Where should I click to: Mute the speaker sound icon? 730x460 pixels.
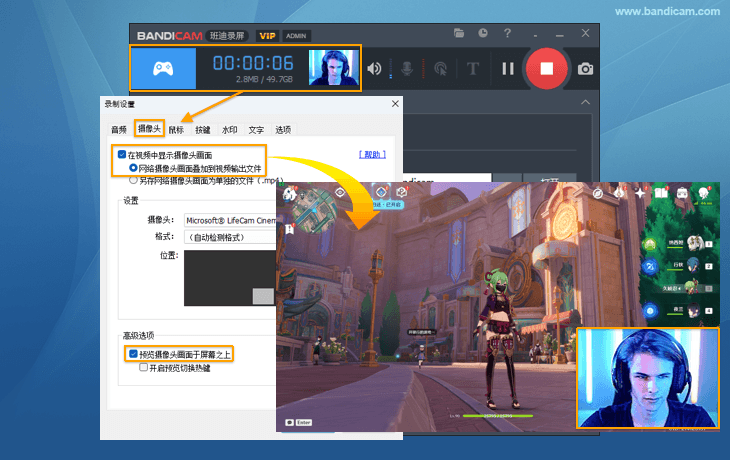(375, 69)
